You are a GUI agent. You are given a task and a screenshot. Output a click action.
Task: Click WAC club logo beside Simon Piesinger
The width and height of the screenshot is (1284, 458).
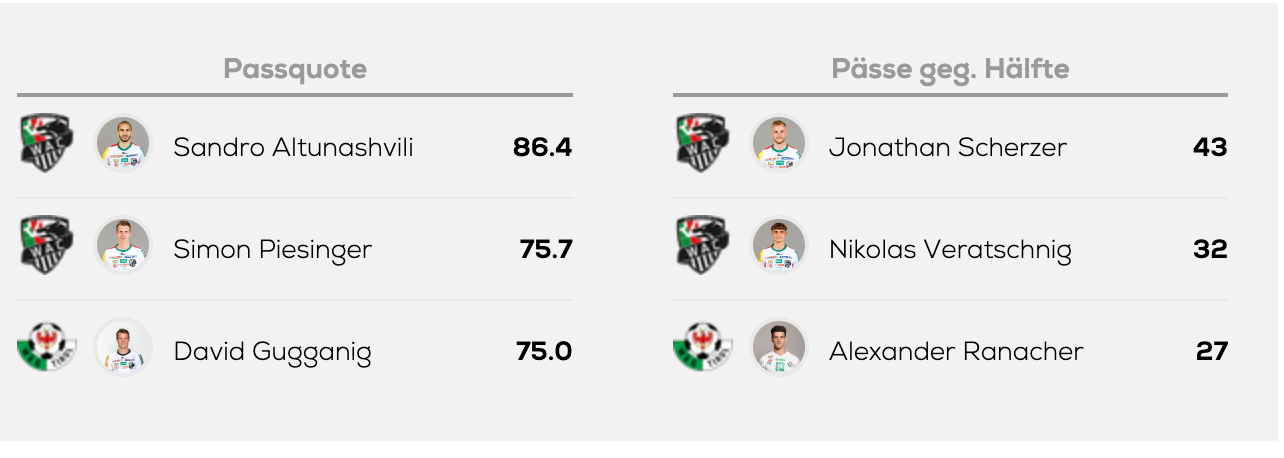pos(46,246)
